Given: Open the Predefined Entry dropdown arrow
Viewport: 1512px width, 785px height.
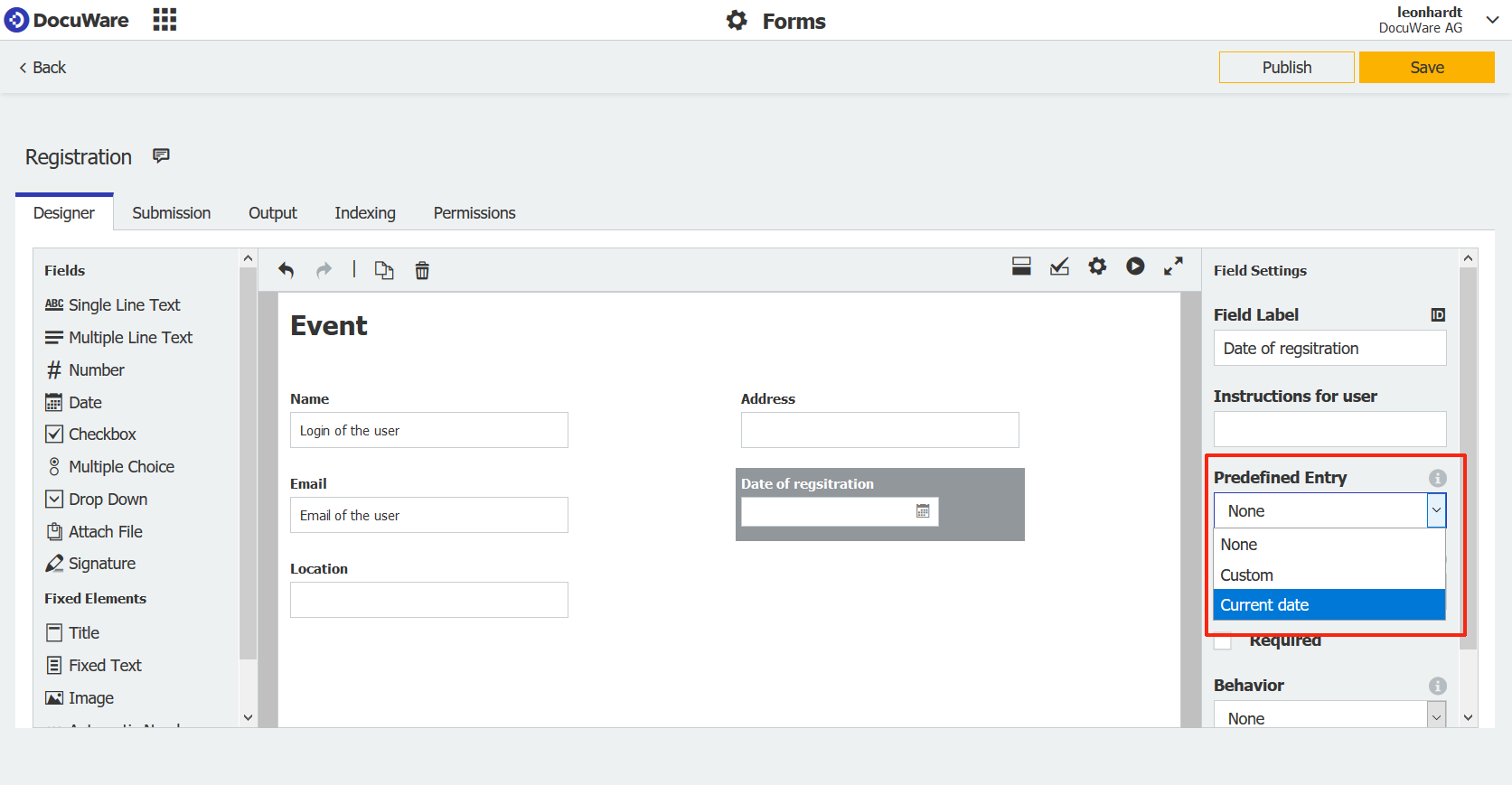Looking at the screenshot, I should [x=1436, y=510].
